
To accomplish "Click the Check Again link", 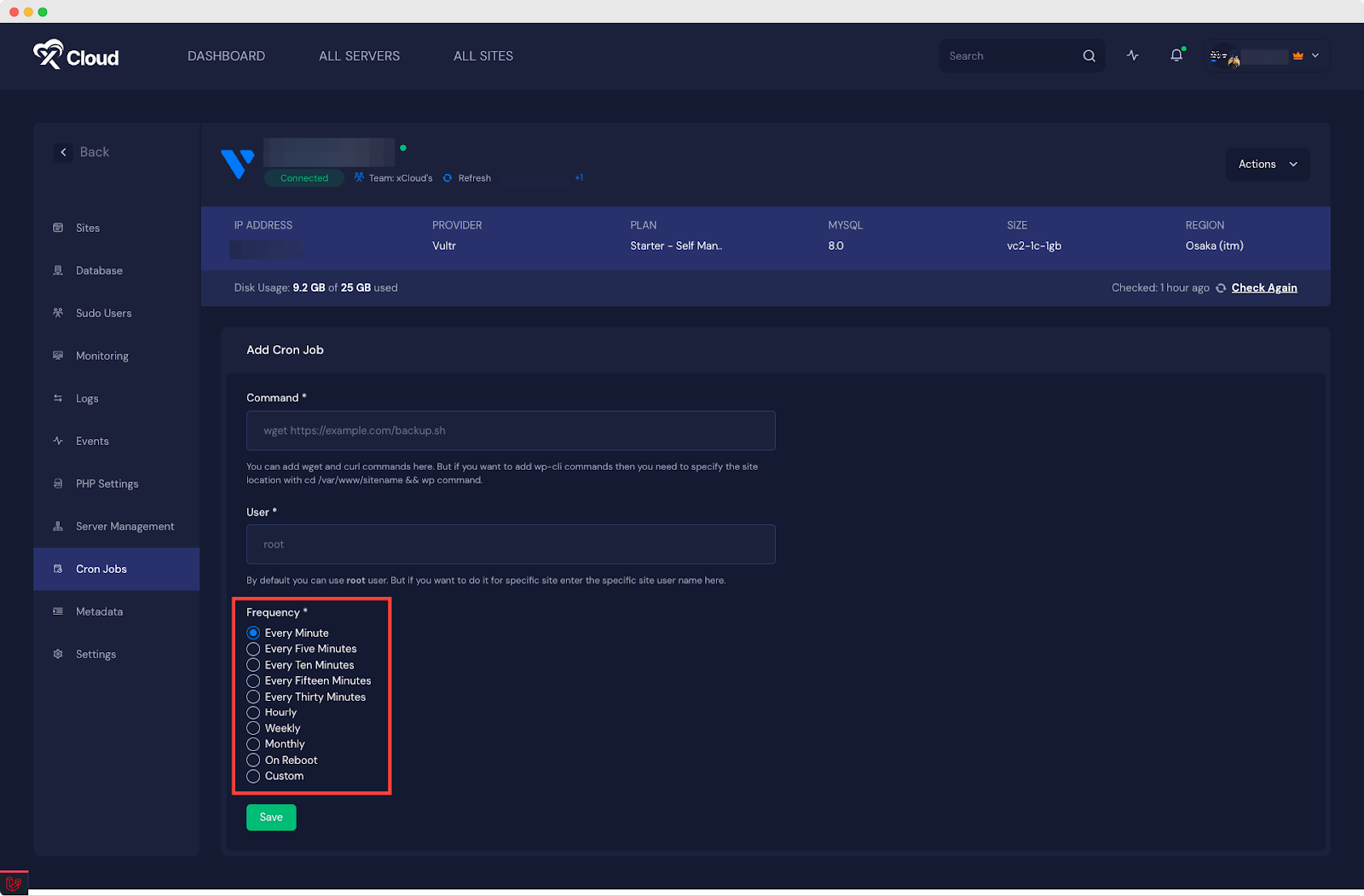I will pos(1263,288).
